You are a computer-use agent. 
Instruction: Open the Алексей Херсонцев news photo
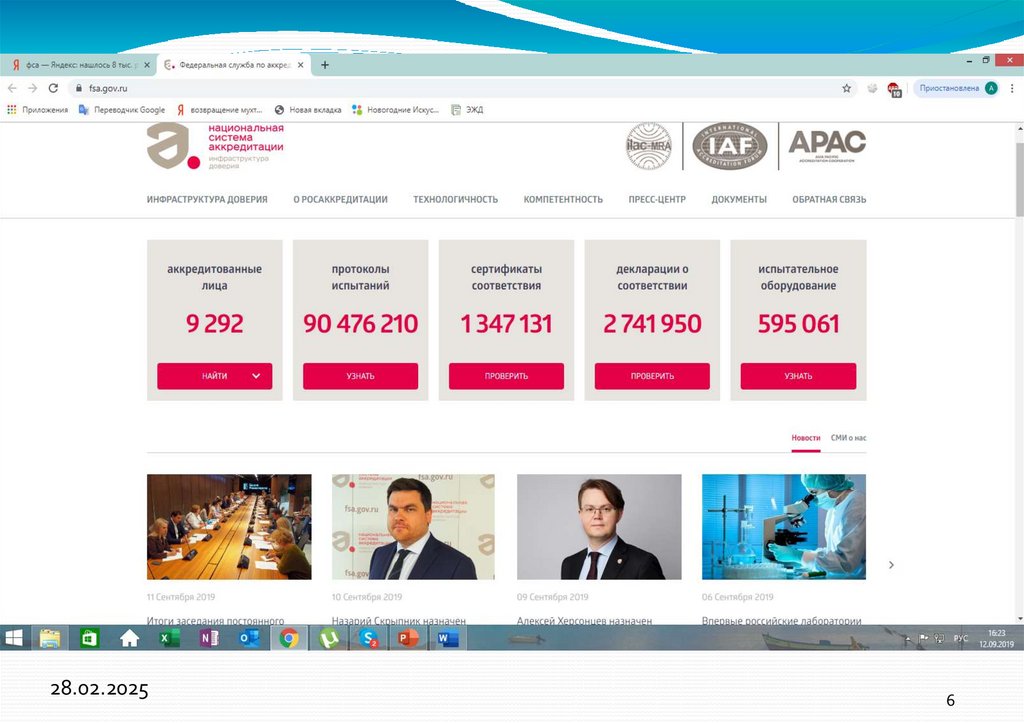pyautogui.click(x=599, y=527)
